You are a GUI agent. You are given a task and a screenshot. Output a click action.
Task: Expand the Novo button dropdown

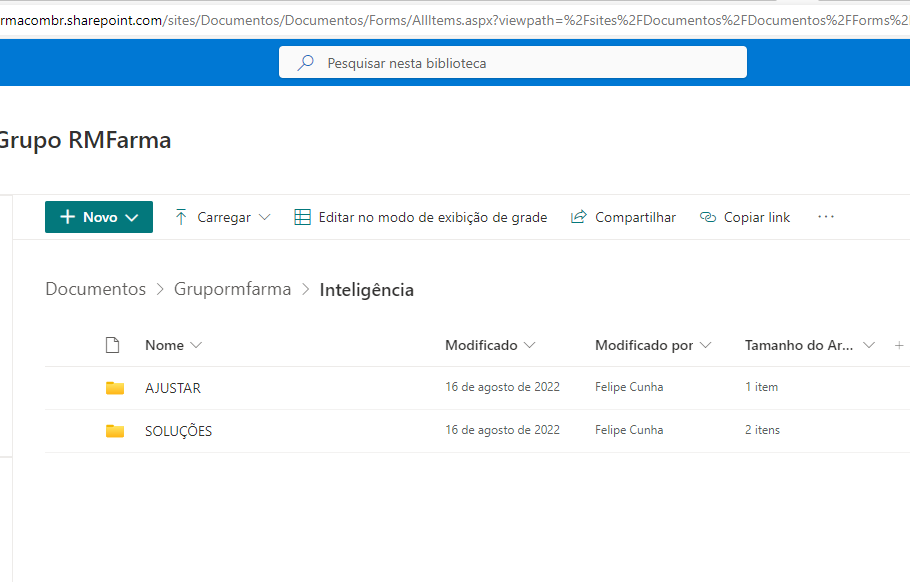coord(132,217)
